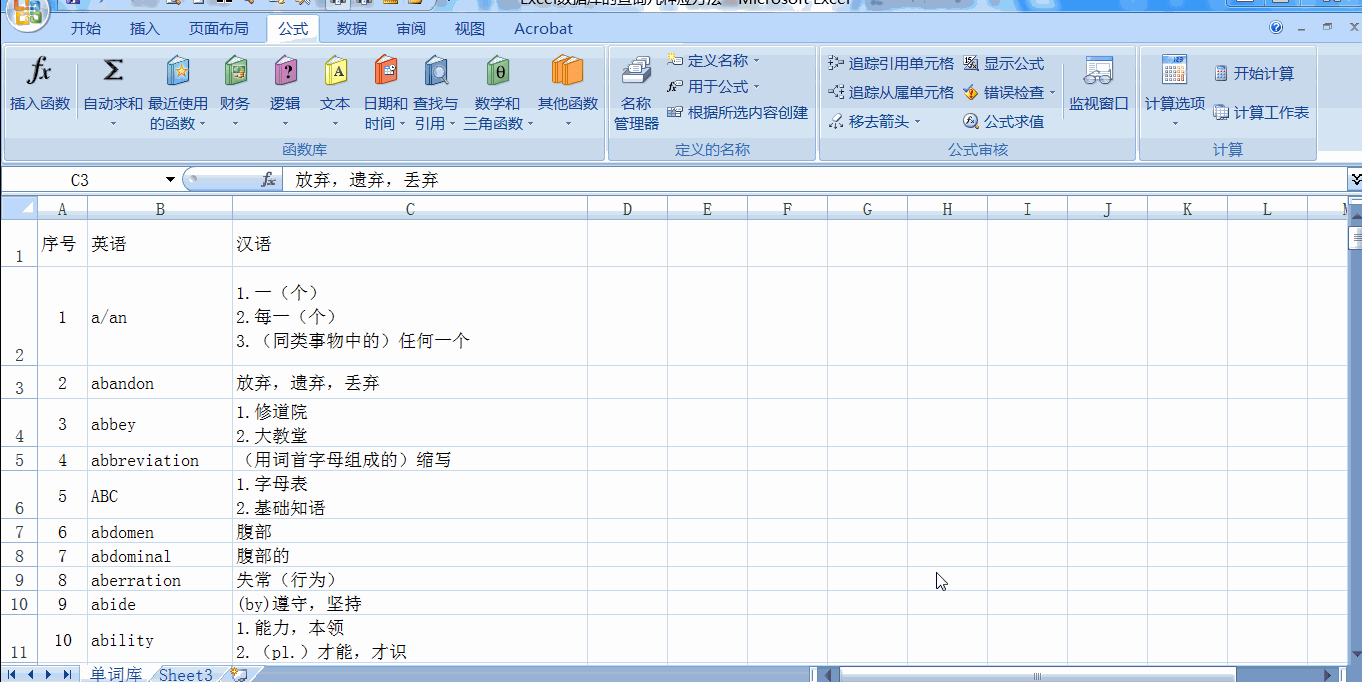Viewport: 1362px width, 682px height.
Task: Expand the Financial (财务) dropdown arrow
Action: click(235, 124)
